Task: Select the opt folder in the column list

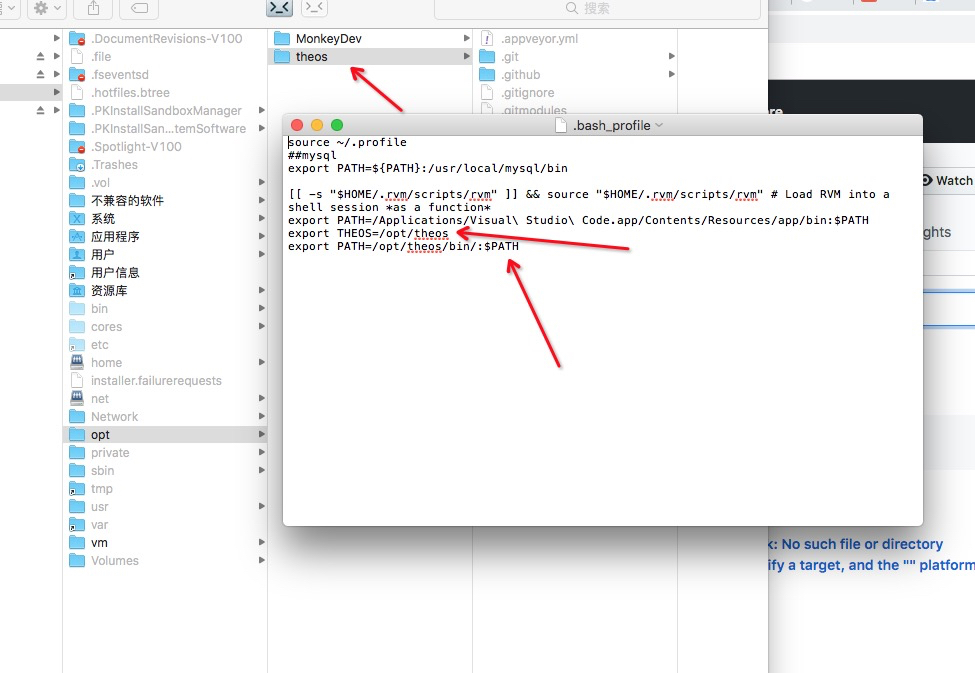Action: [100, 434]
